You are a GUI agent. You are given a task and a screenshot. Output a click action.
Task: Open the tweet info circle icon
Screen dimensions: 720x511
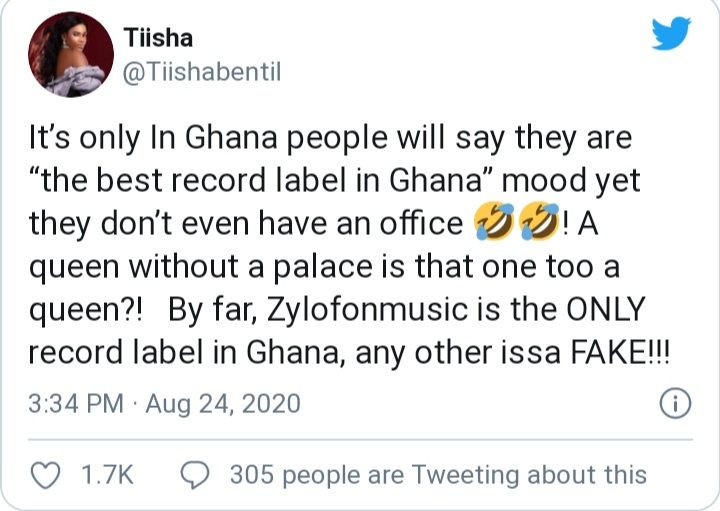pyautogui.click(x=677, y=404)
